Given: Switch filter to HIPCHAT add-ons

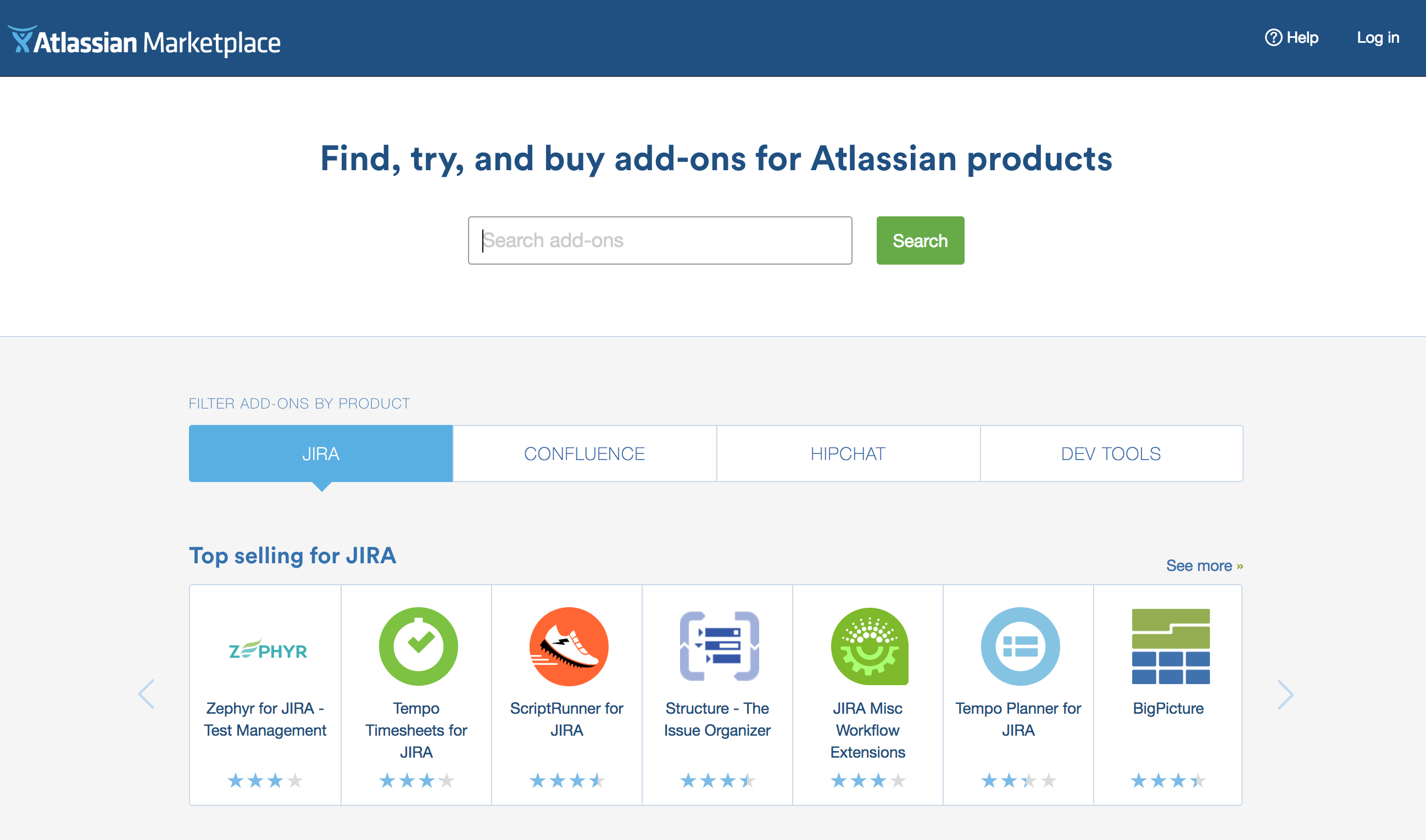Looking at the screenshot, I should (x=848, y=453).
